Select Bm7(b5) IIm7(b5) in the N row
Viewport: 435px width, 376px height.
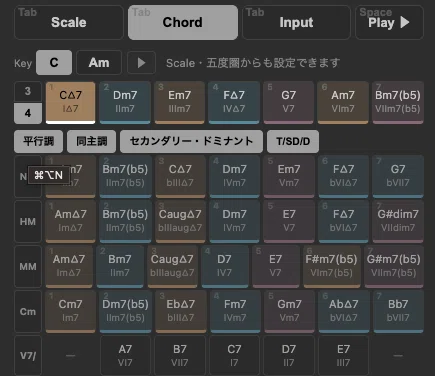coord(125,176)
